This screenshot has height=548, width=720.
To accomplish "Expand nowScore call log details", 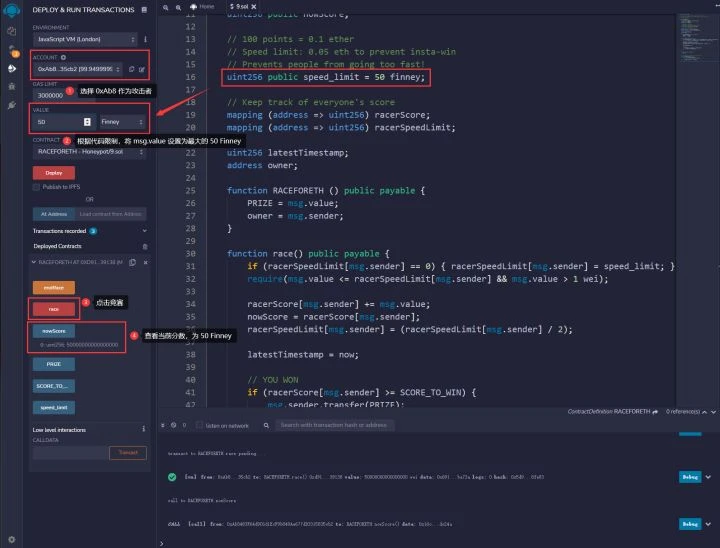I will (x=709, y=524).
